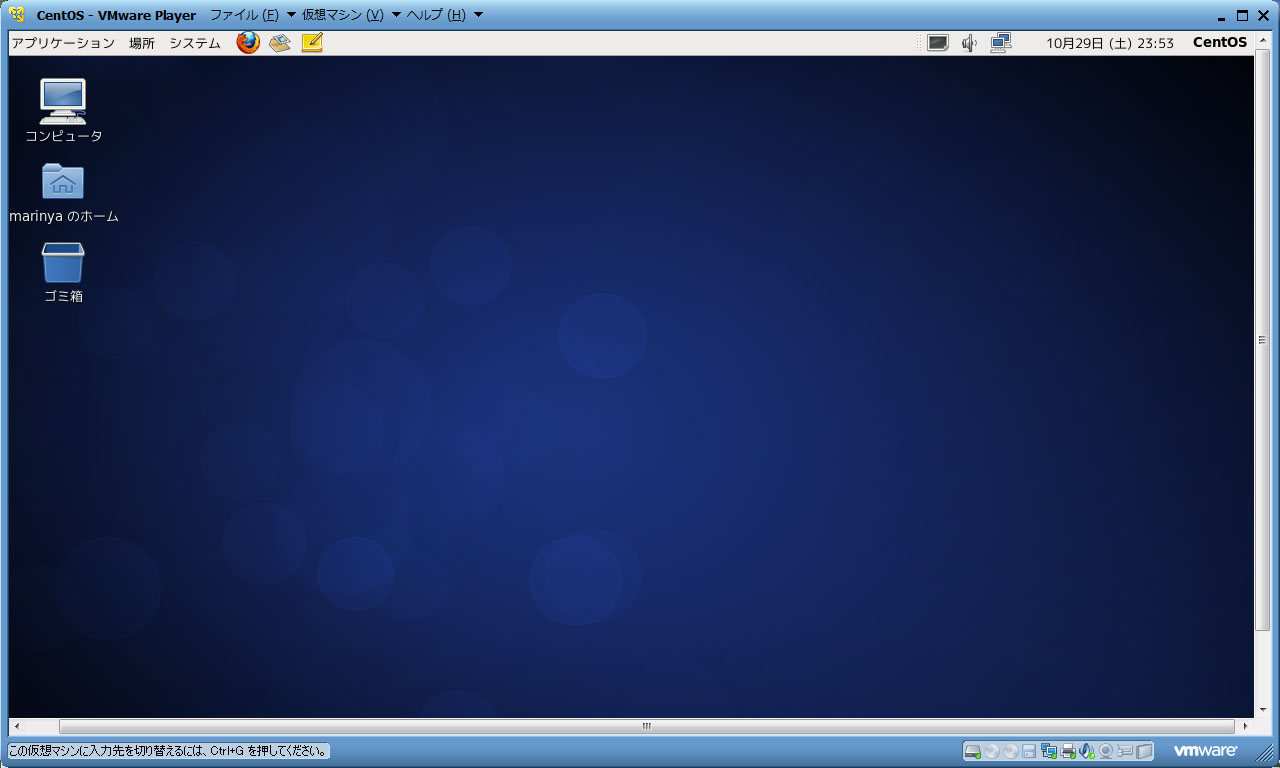
Task: Open the システム menu
Action: [195, 43]
